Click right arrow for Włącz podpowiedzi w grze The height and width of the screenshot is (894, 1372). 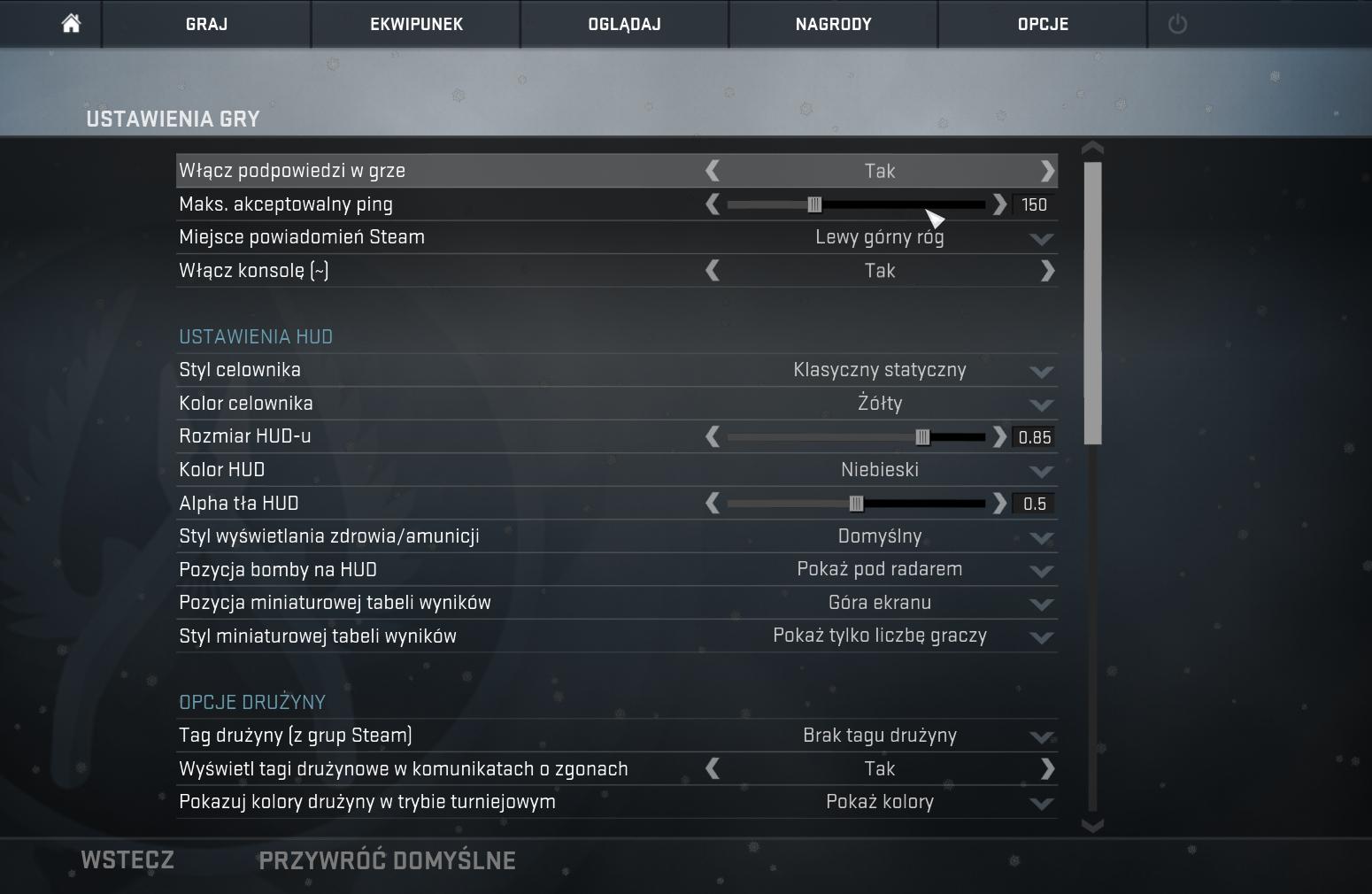(1047, 171)
